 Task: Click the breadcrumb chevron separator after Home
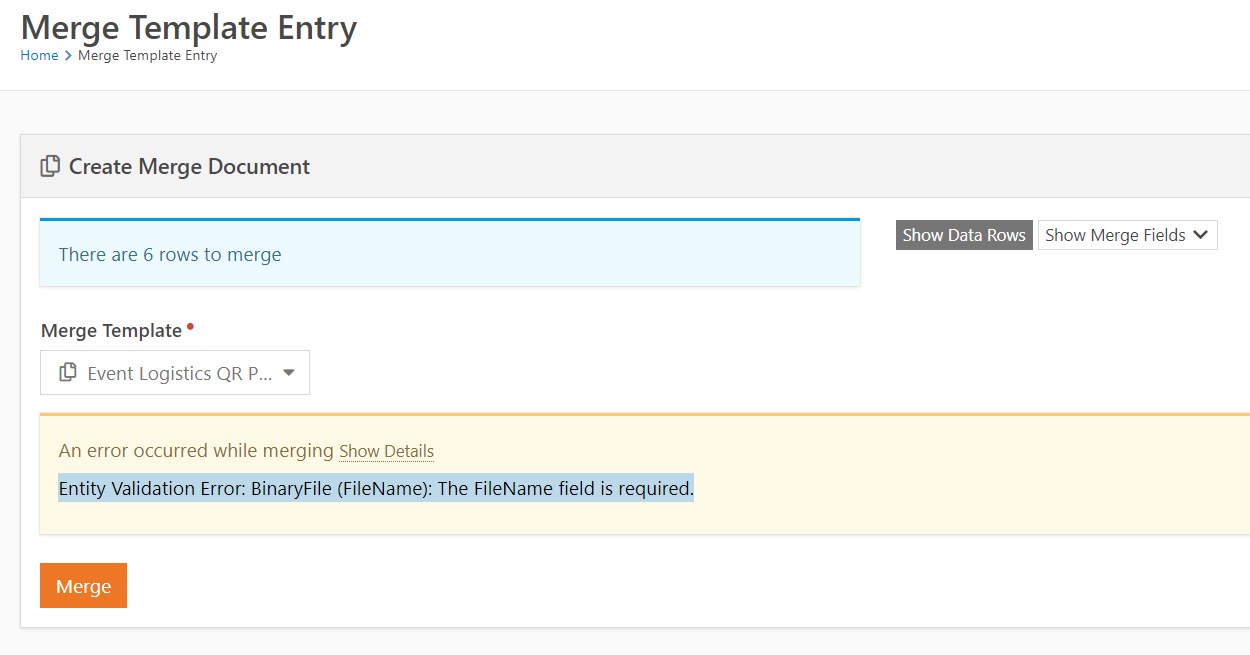coord(68,56)
